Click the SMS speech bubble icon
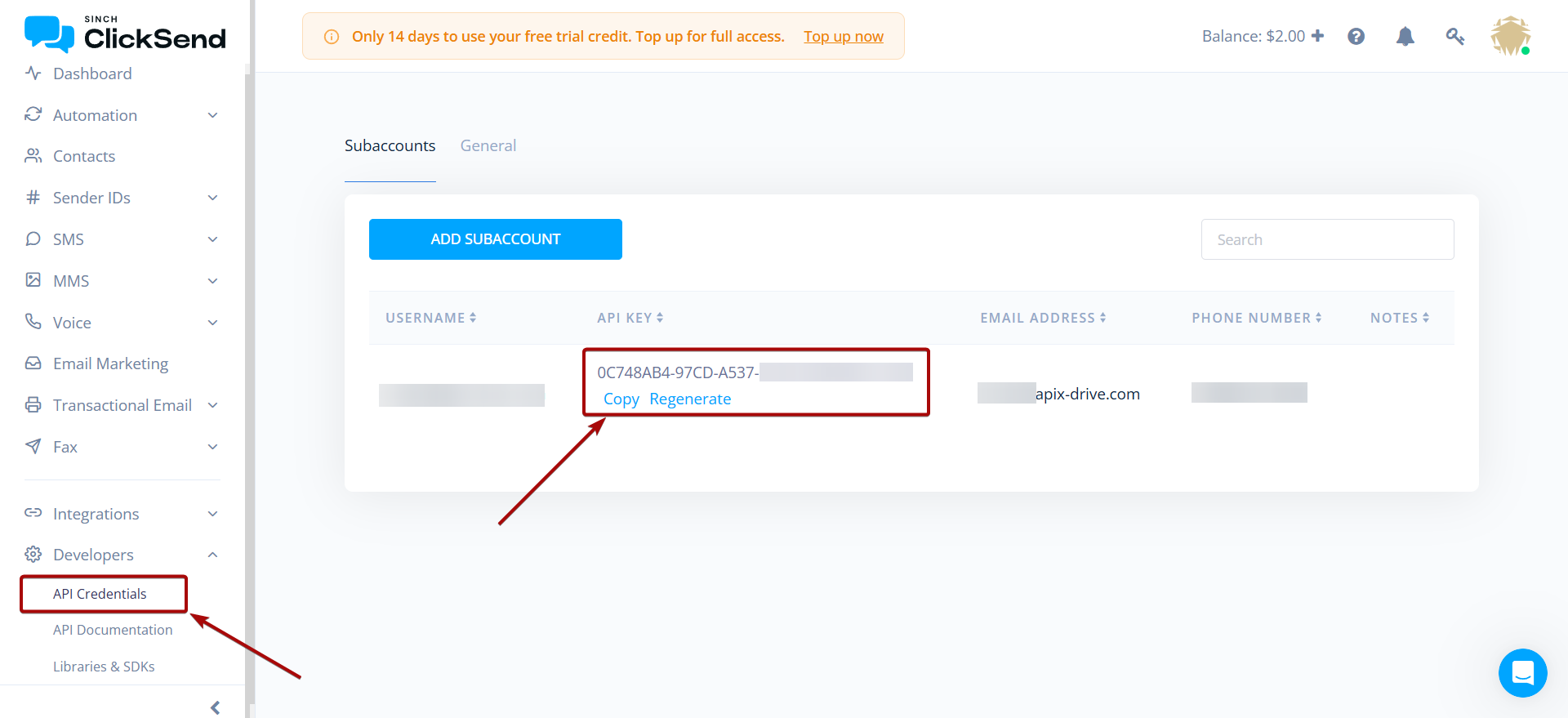Screen dimensions: 1568x718 pos(33,239)
